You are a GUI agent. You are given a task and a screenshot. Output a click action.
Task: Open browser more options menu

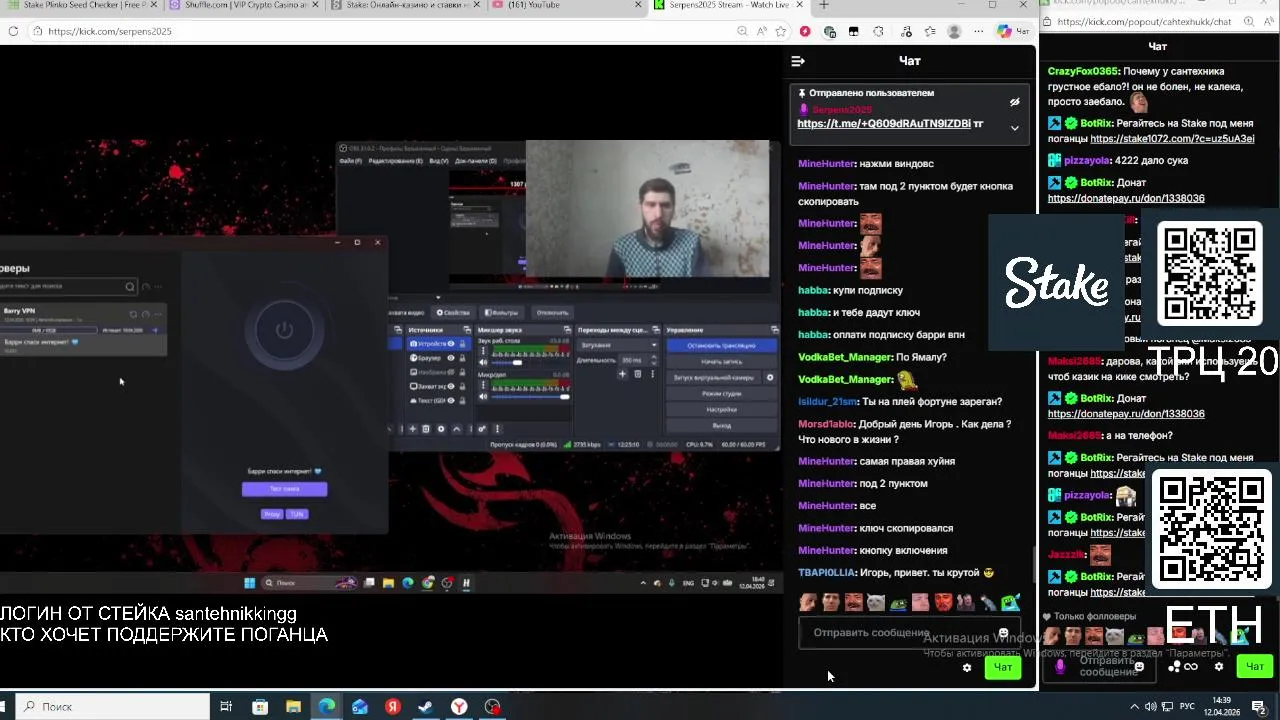pyautogui.click(x=977, y=31)
